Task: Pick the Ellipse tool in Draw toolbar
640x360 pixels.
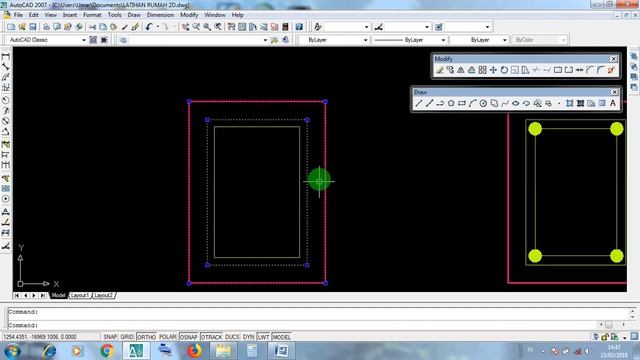Action: [x=516, y=104]
